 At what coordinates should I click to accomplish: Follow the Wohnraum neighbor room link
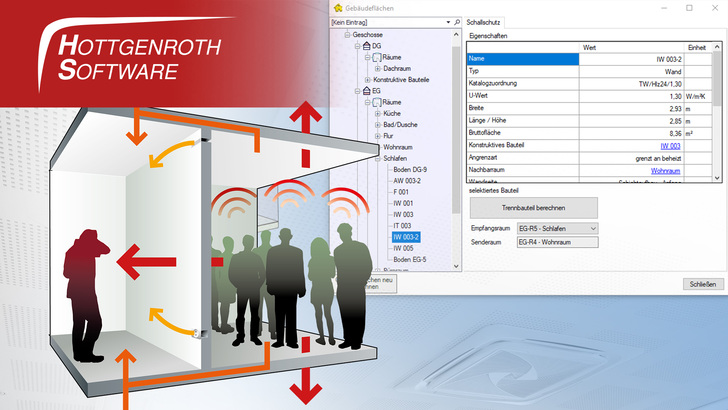[666, 171]
